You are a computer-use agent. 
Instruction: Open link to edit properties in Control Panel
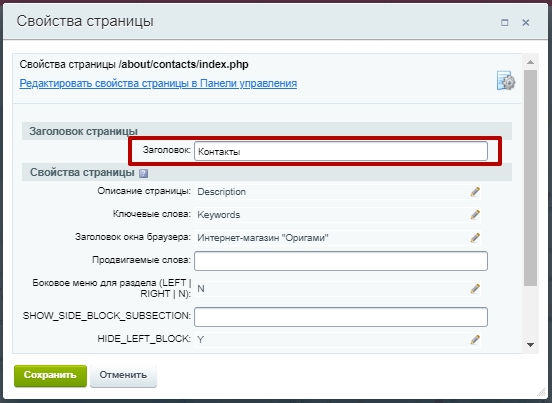coord(158,83)
